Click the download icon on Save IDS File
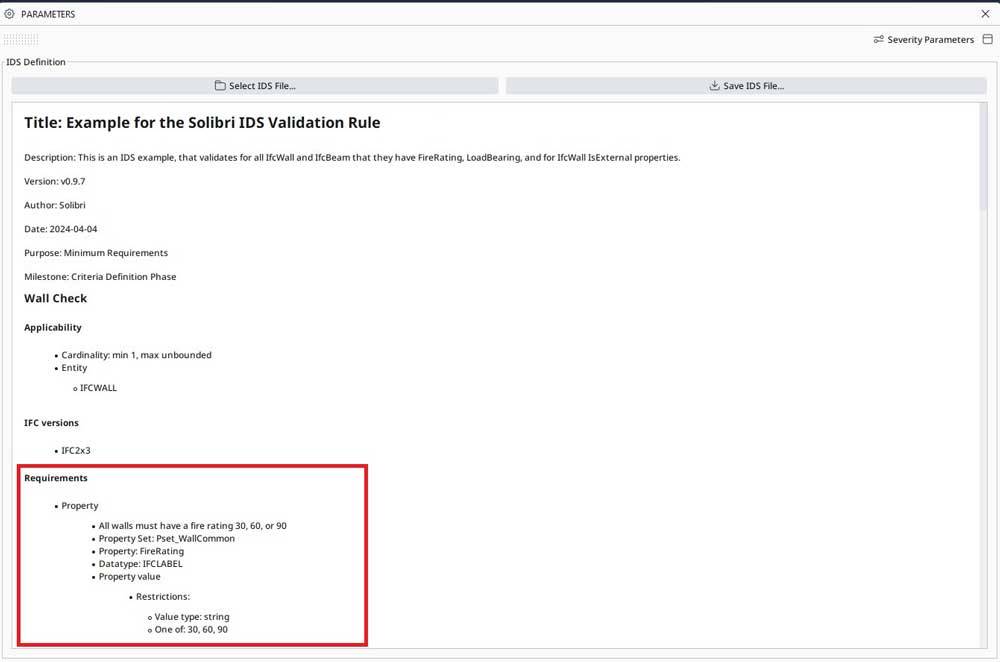The height and width of the screenshot is (662, 1000). (x=714, y=85)
